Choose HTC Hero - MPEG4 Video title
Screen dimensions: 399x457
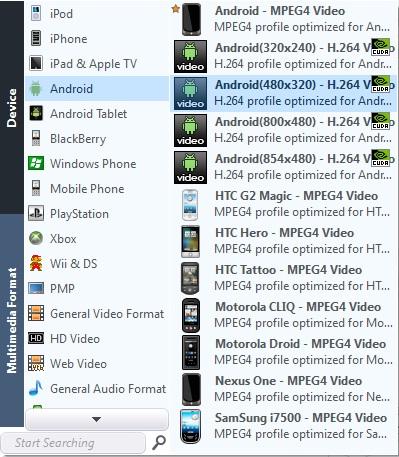[284, 233]
